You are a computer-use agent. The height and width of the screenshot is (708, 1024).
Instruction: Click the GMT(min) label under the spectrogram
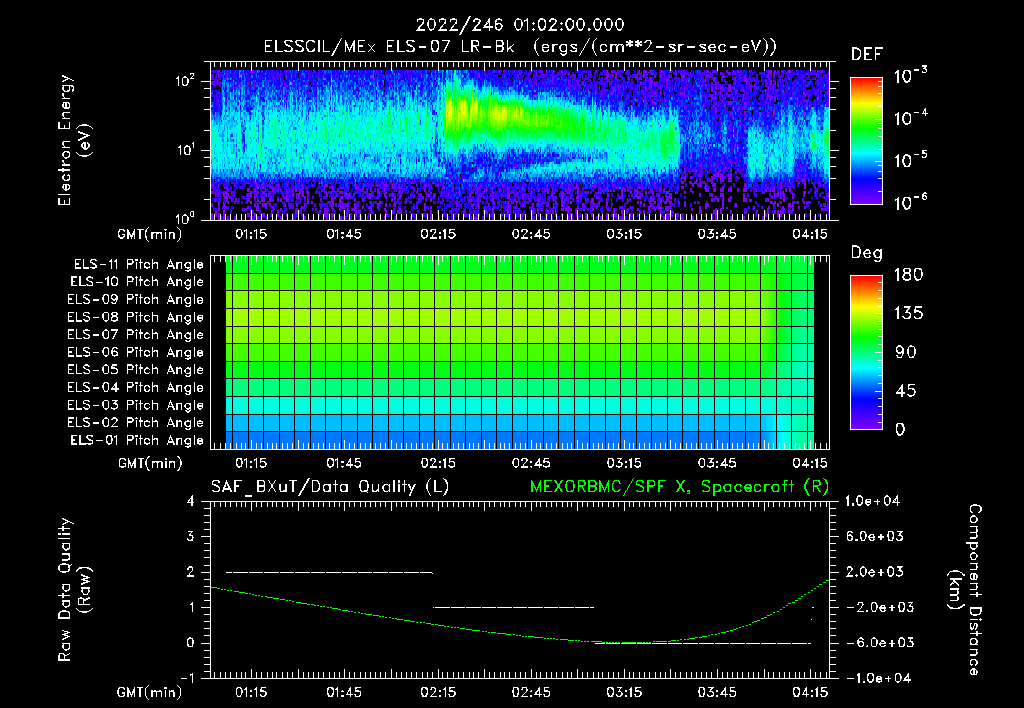[x=150, y=234]
